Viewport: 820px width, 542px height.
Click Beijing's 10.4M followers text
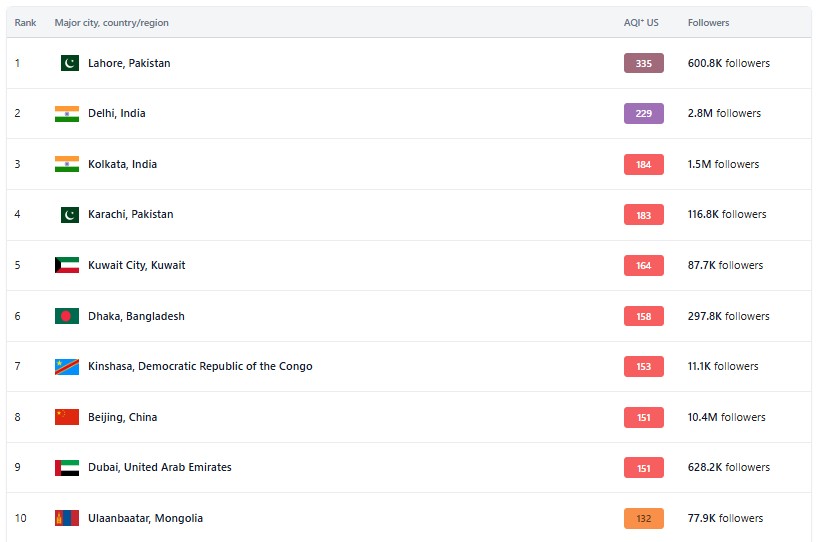point(726,417)
